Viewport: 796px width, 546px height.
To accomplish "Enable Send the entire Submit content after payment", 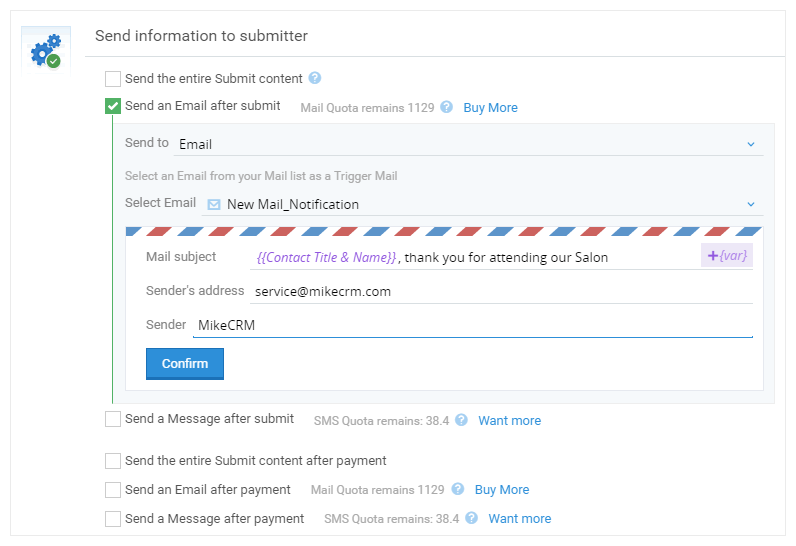I will click(x=113, y=461).
